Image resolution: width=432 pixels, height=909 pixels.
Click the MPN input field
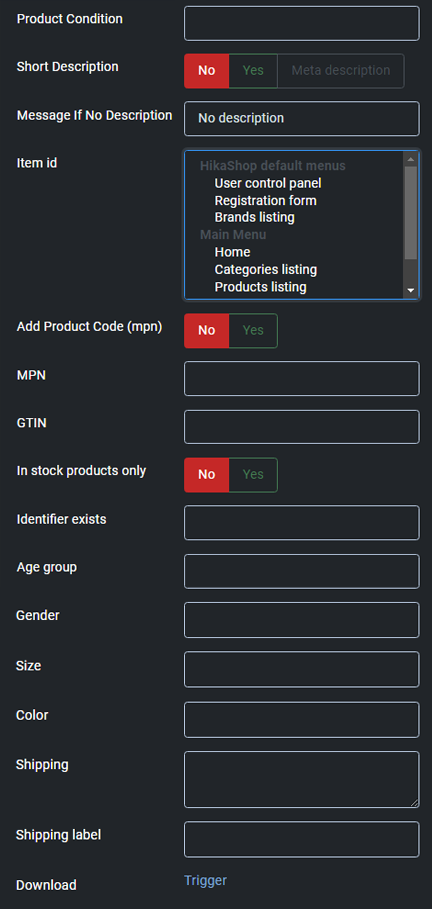point(302,379)
